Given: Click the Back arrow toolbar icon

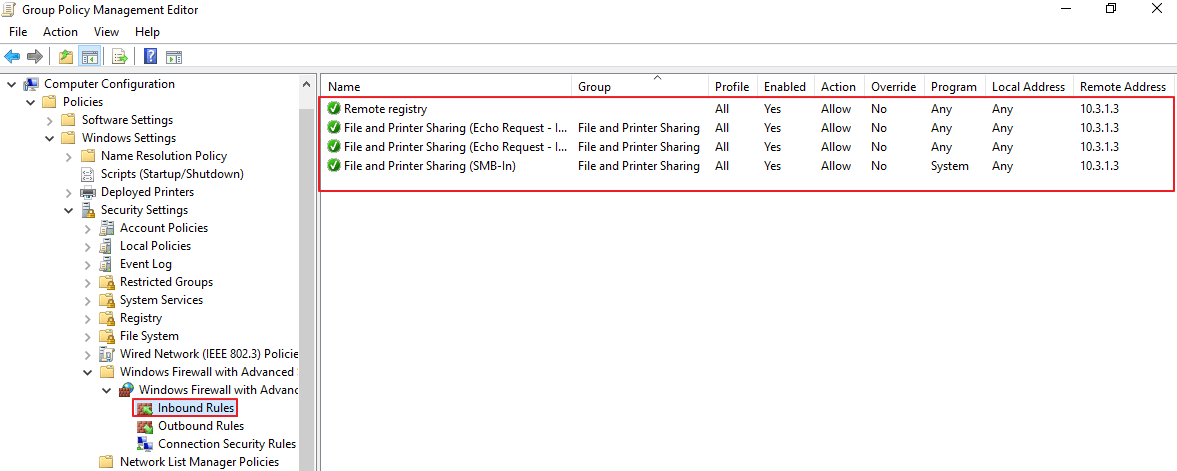Looking at the screenshot, I should (x=12, y=56).
